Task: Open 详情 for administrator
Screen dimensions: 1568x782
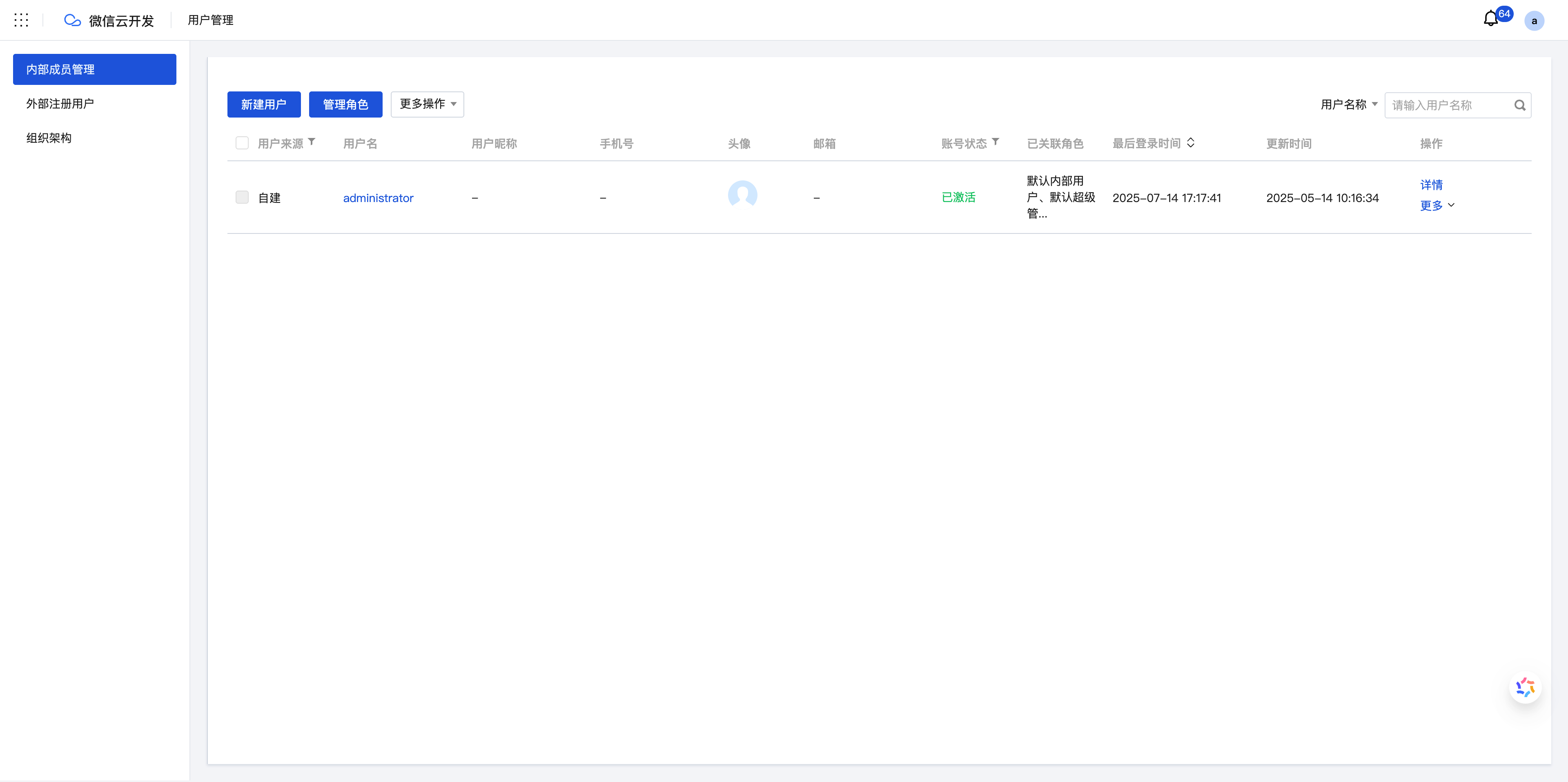Action: click(x=1431, y=185)
